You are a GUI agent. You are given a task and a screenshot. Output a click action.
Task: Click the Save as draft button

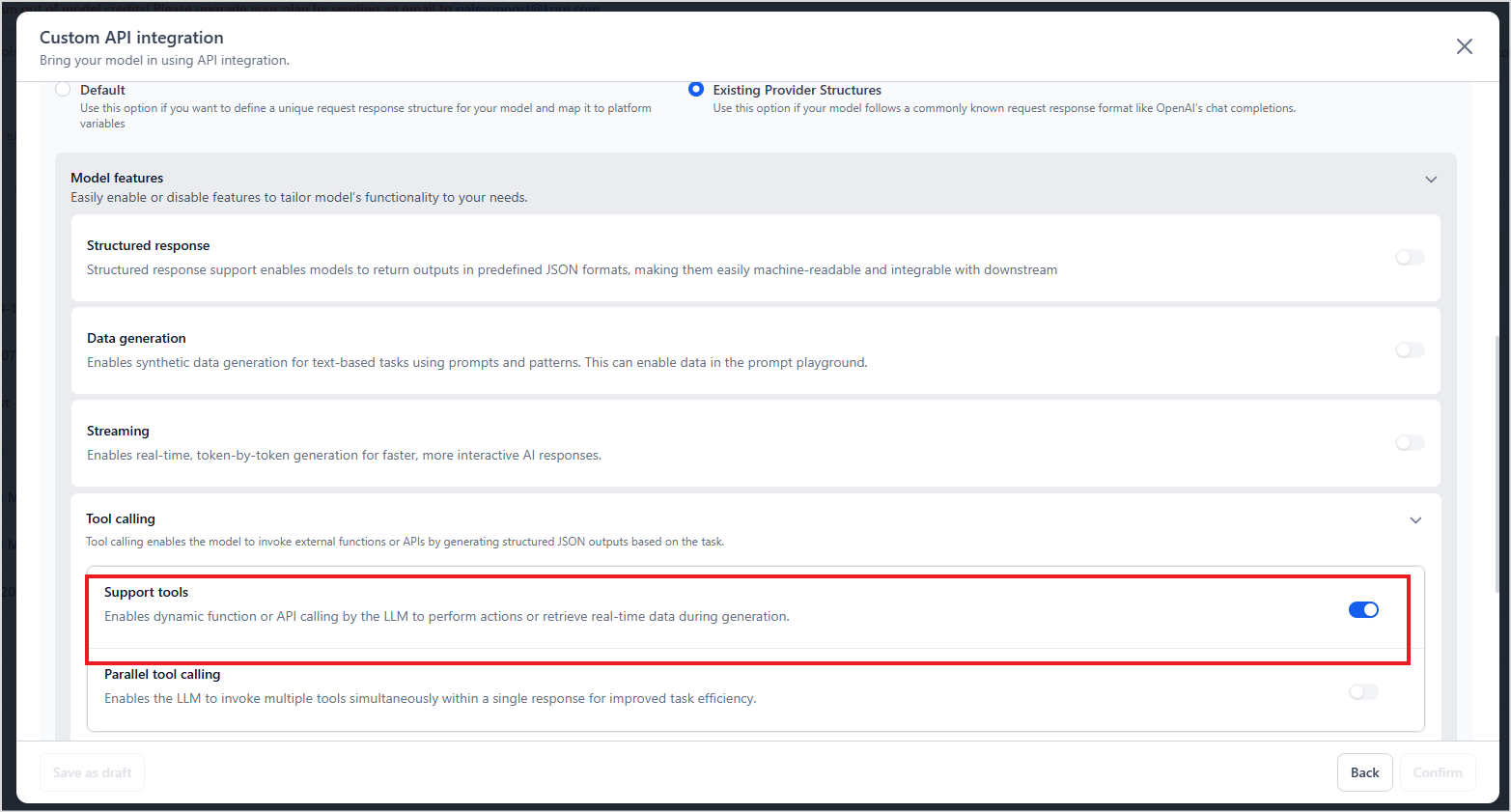(x=92, y=772)
